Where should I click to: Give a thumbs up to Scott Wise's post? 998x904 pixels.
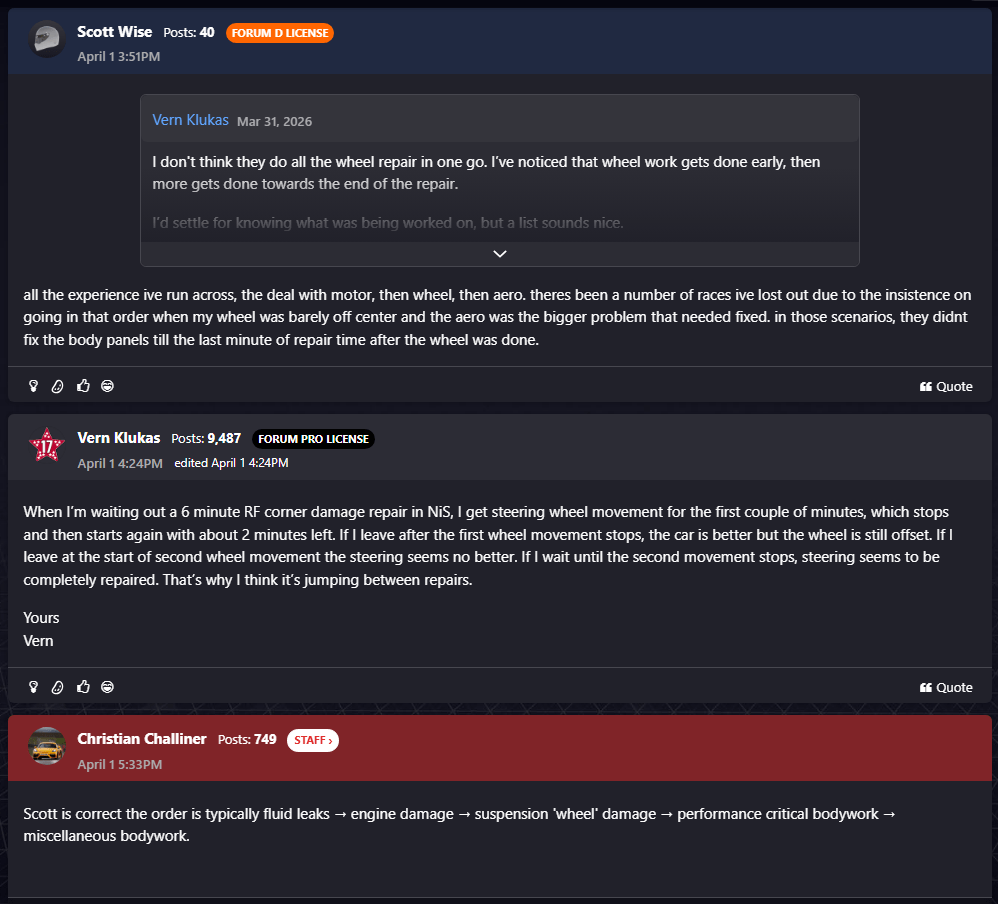[x=83, y=386]
